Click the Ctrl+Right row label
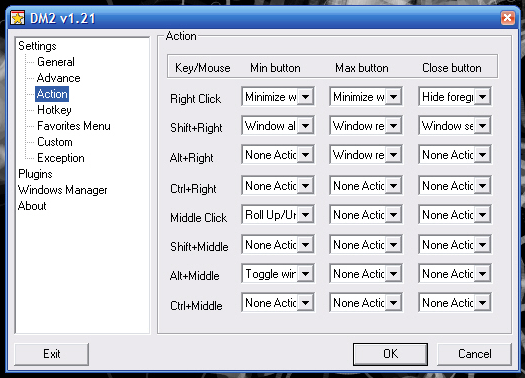Viewport: 525px width, 378px height. click(193, 189)
